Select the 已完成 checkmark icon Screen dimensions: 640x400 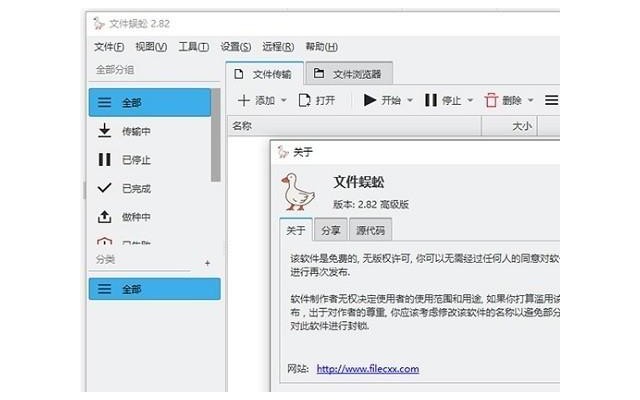pos(104,188)
